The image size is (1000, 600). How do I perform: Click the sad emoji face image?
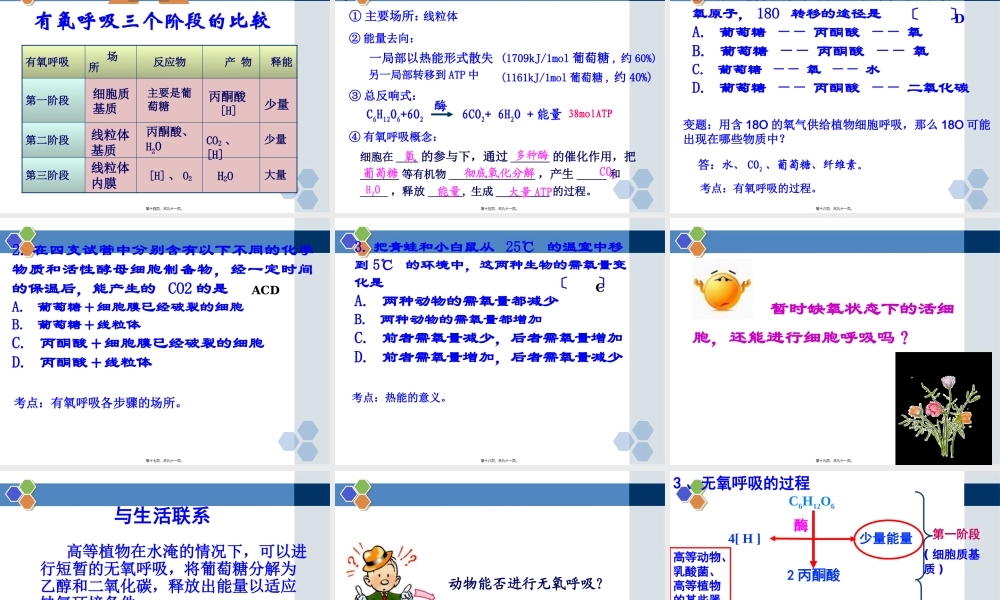[x=721, y=289]
